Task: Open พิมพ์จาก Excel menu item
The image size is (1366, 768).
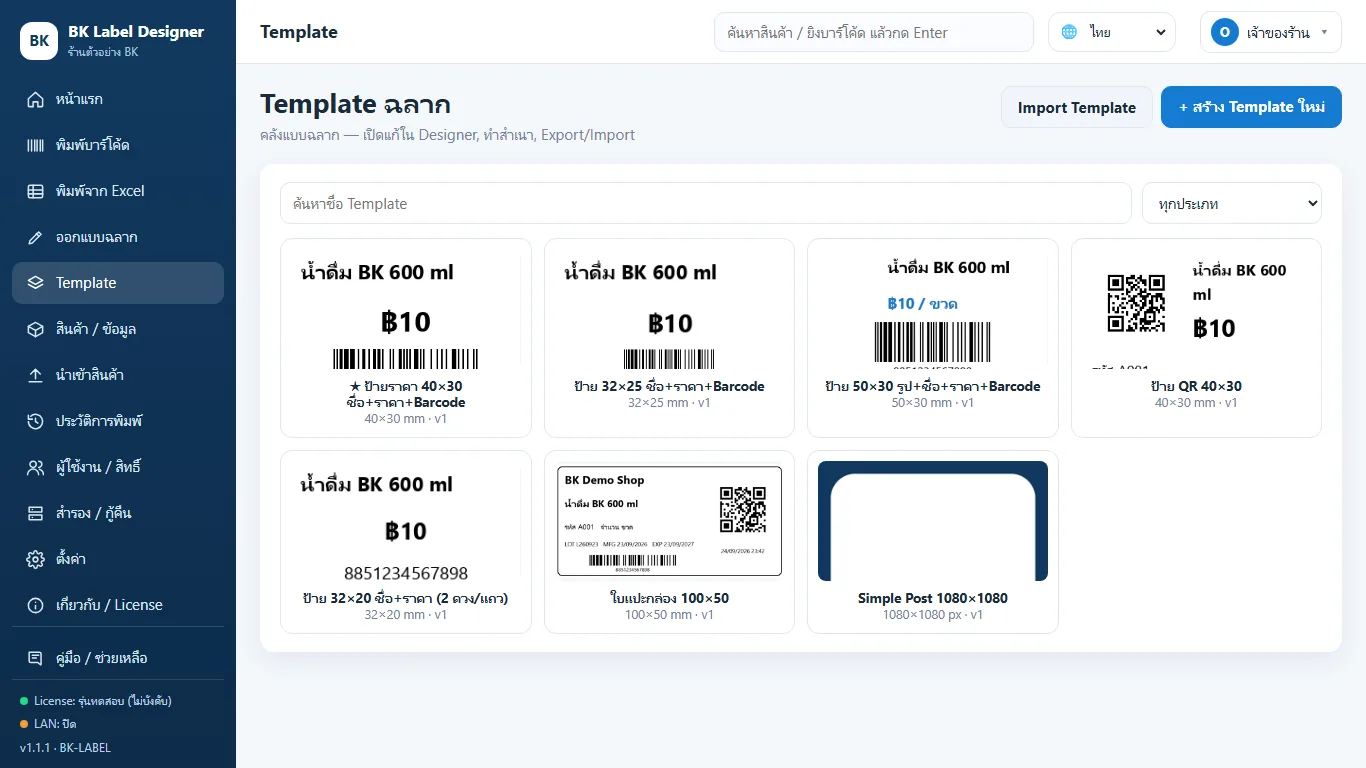Action: tap(118, 191)
